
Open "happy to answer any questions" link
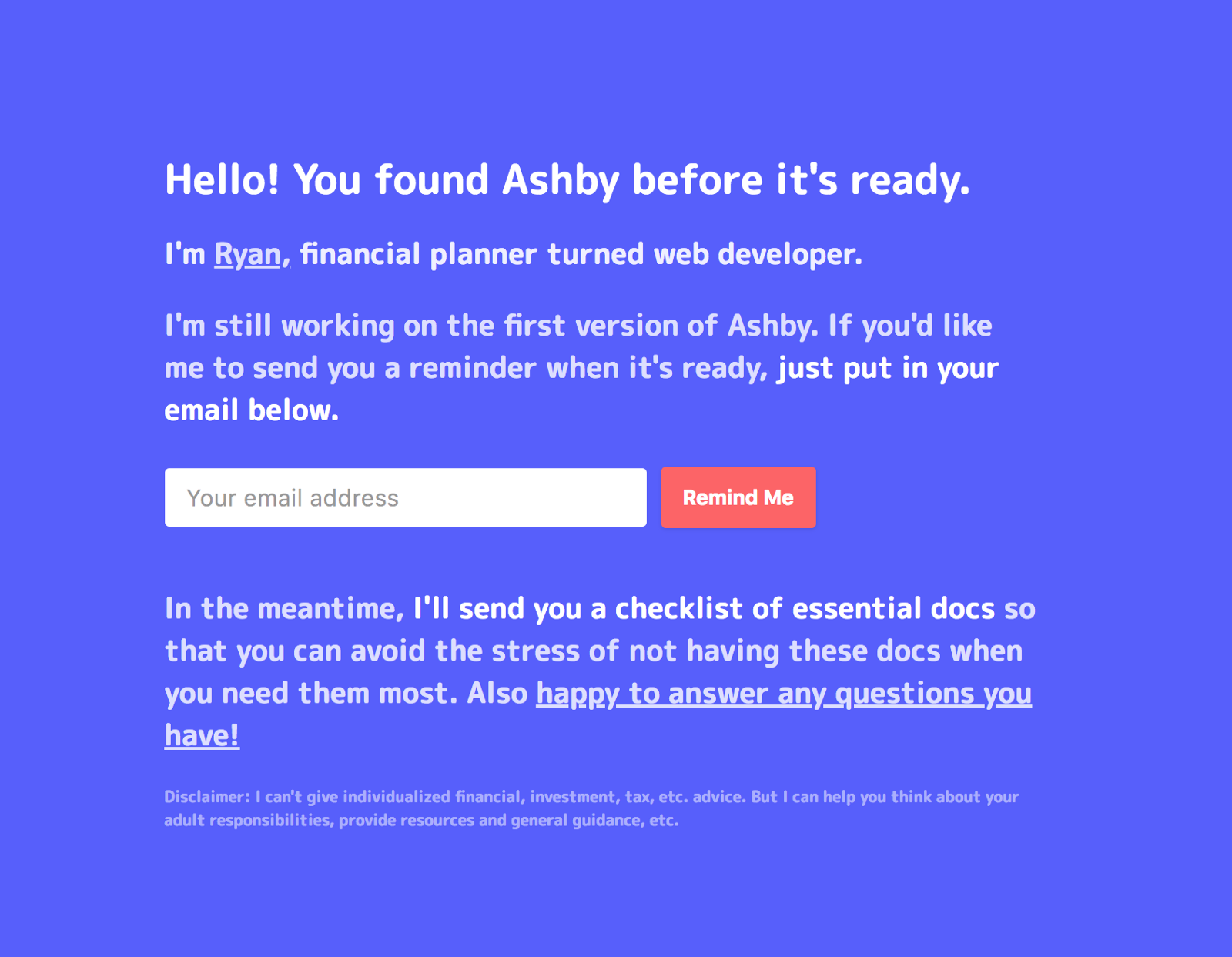(x=782, y=694)
